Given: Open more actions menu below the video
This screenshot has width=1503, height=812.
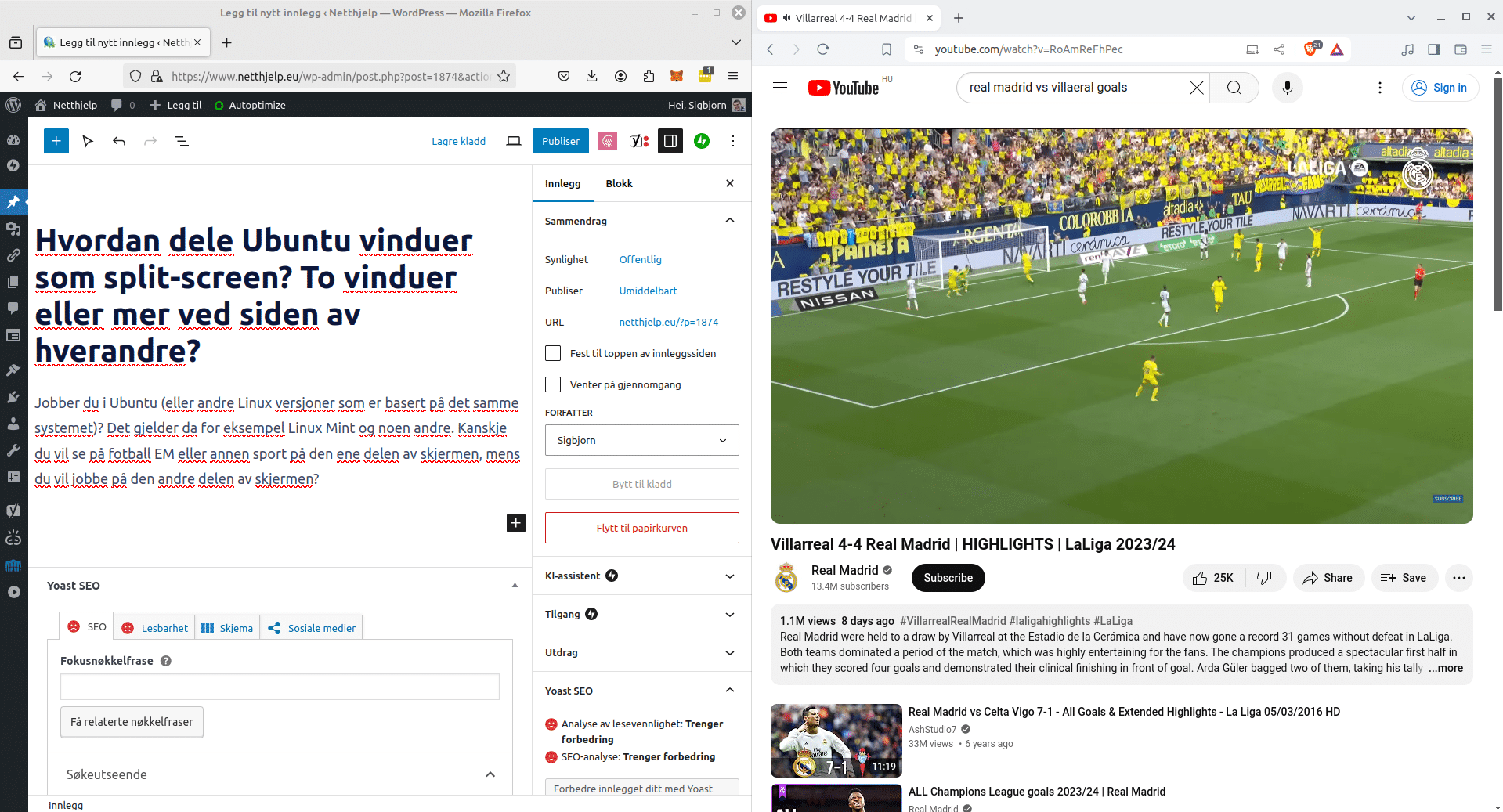Looking at the screenshot, I should point(1458,578).
